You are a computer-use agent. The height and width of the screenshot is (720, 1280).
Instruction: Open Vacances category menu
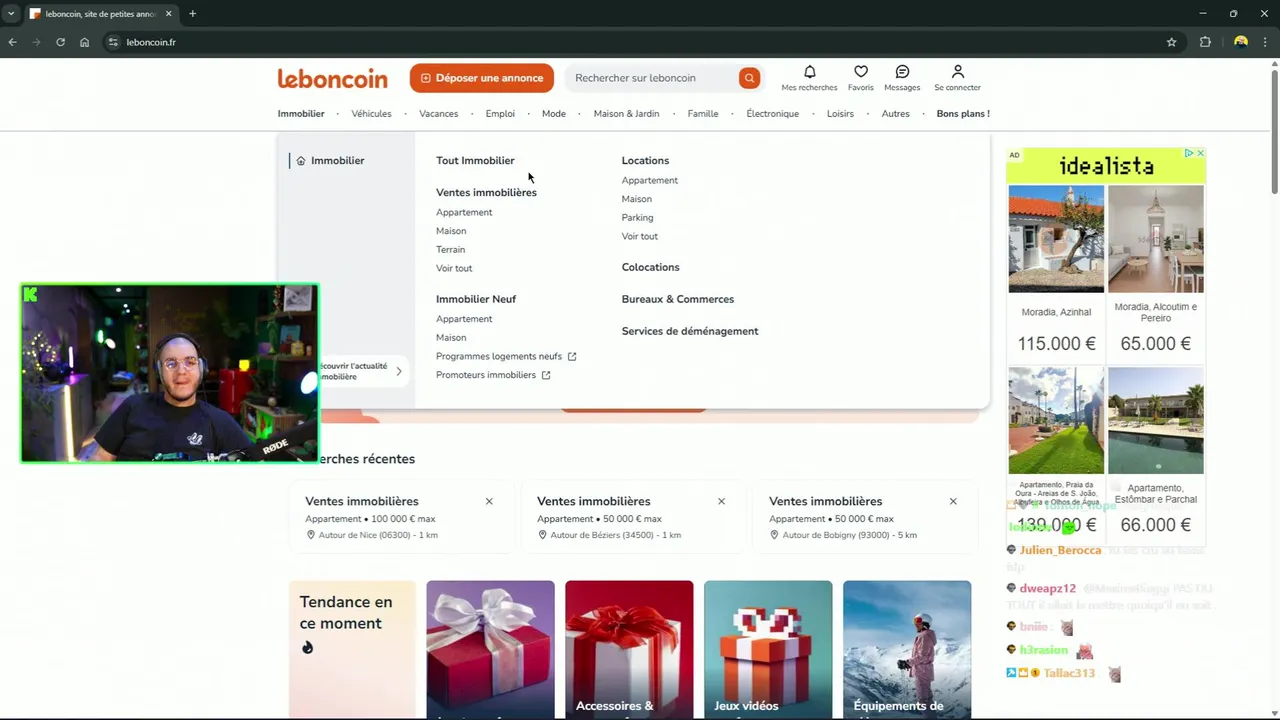click(x=438, y=114)
